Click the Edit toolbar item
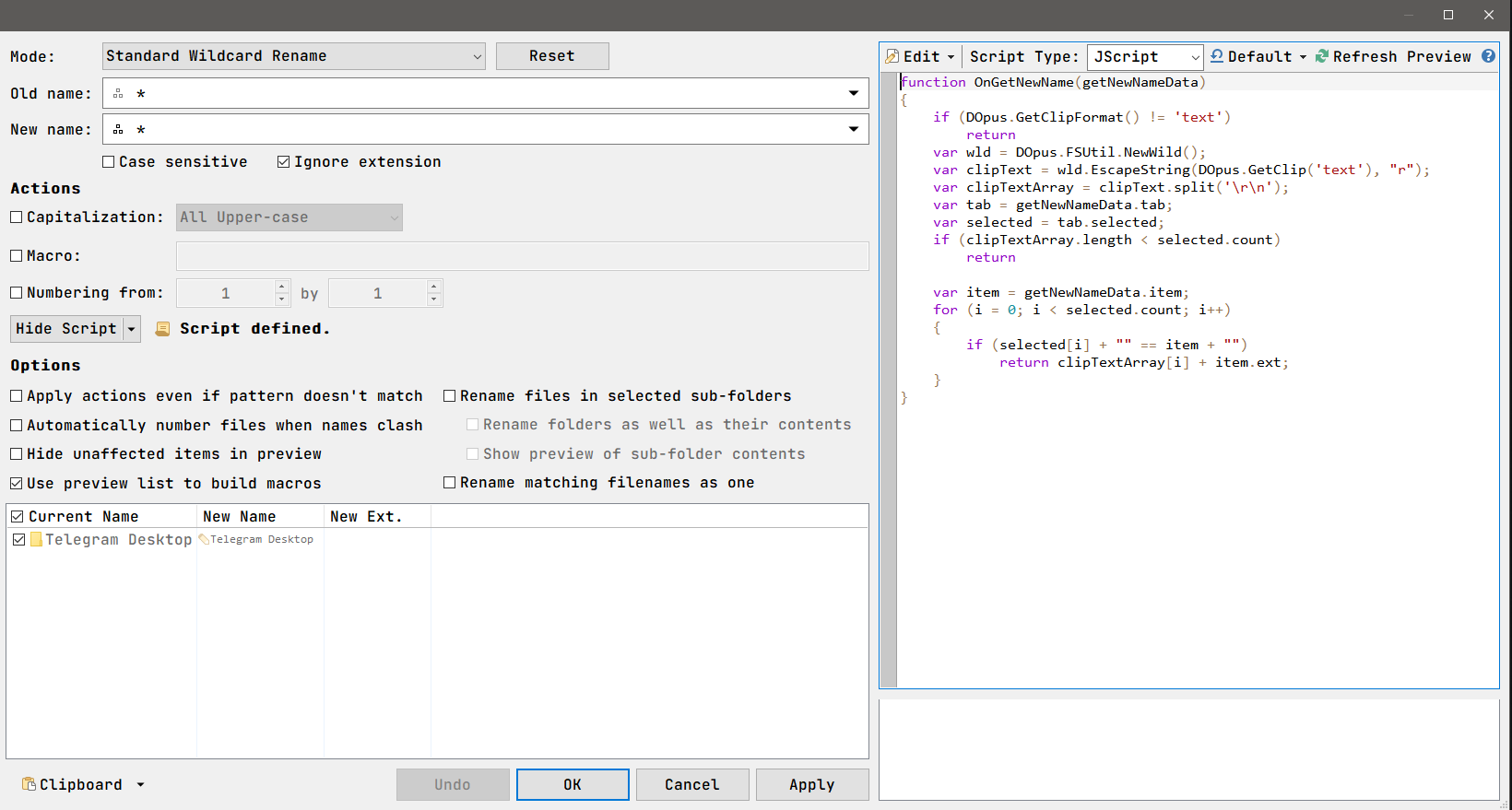This screenshot has height=810, width=1512. coord(921,57)
